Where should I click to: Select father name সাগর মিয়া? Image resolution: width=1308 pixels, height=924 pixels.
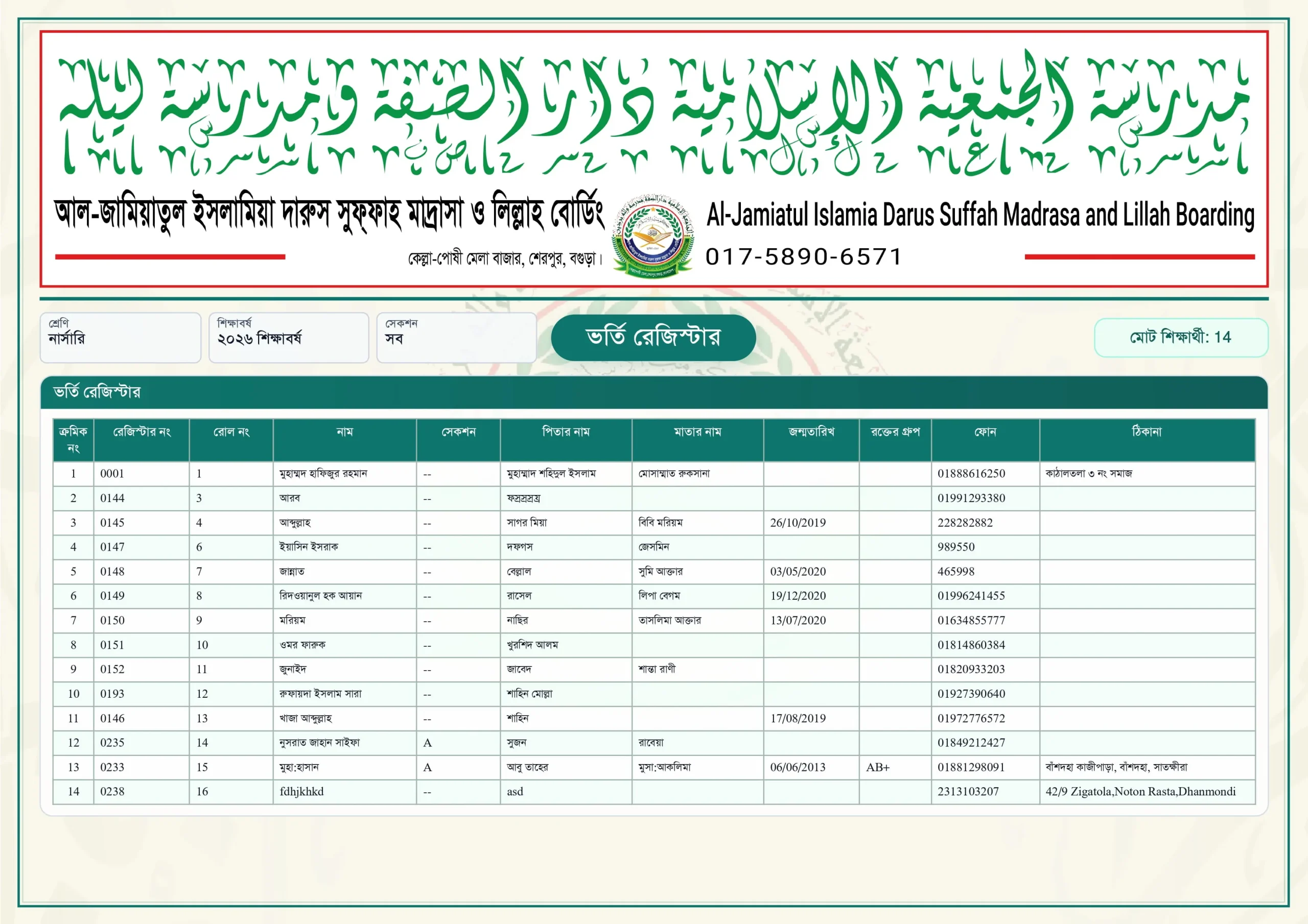527,523
